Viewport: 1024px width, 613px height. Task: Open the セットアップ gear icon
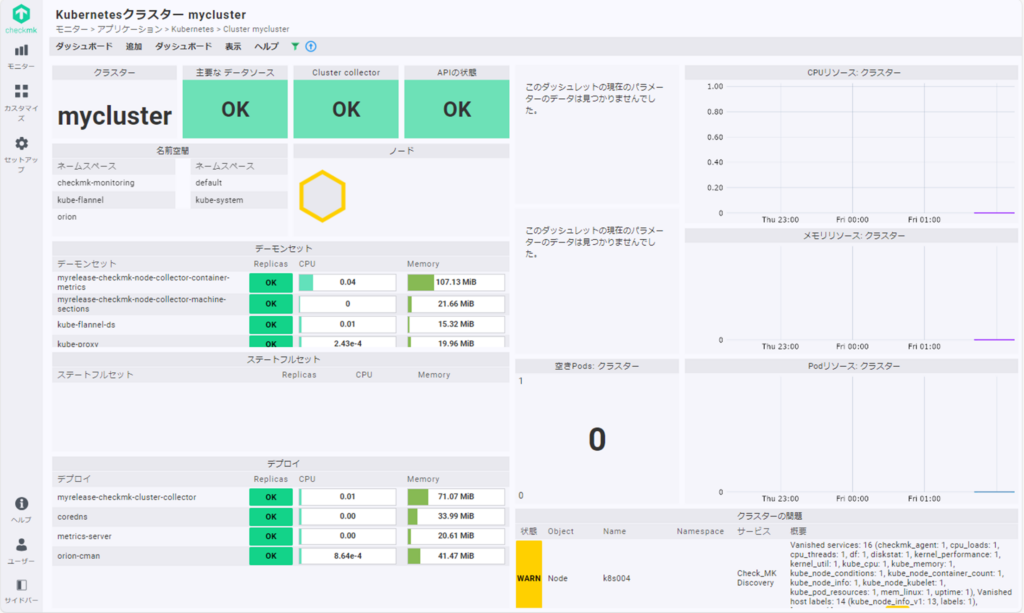pos(22,143)
